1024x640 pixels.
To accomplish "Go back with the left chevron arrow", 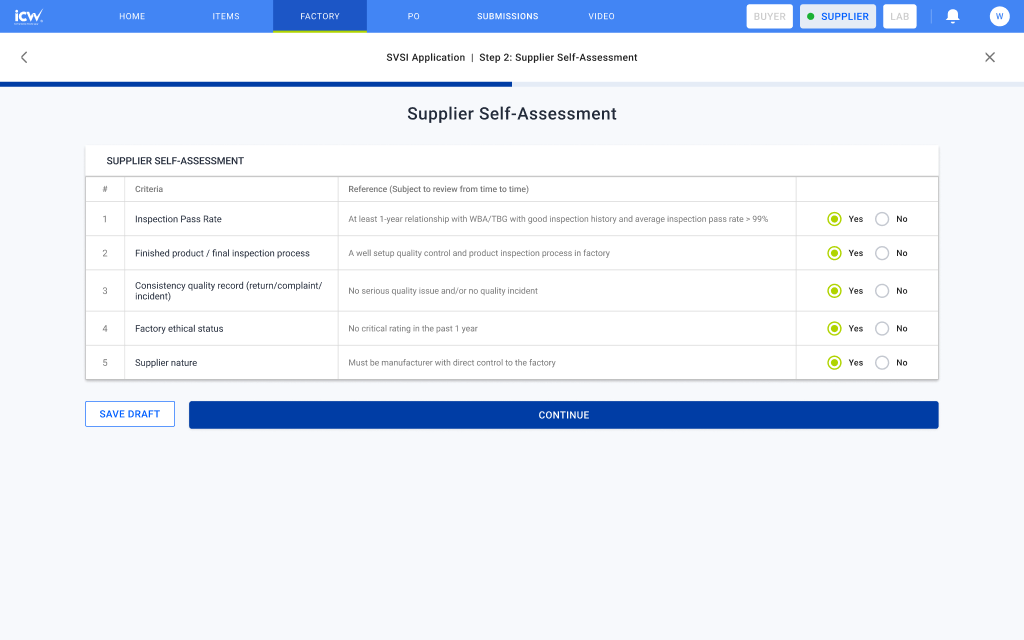I will 24,57.
